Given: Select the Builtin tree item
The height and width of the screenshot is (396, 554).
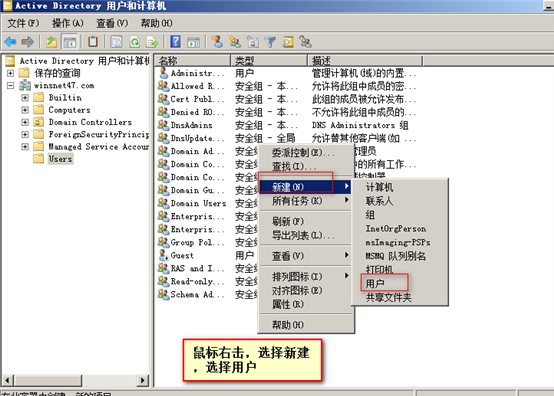Looking at the screenshot, I should [65, 97].
